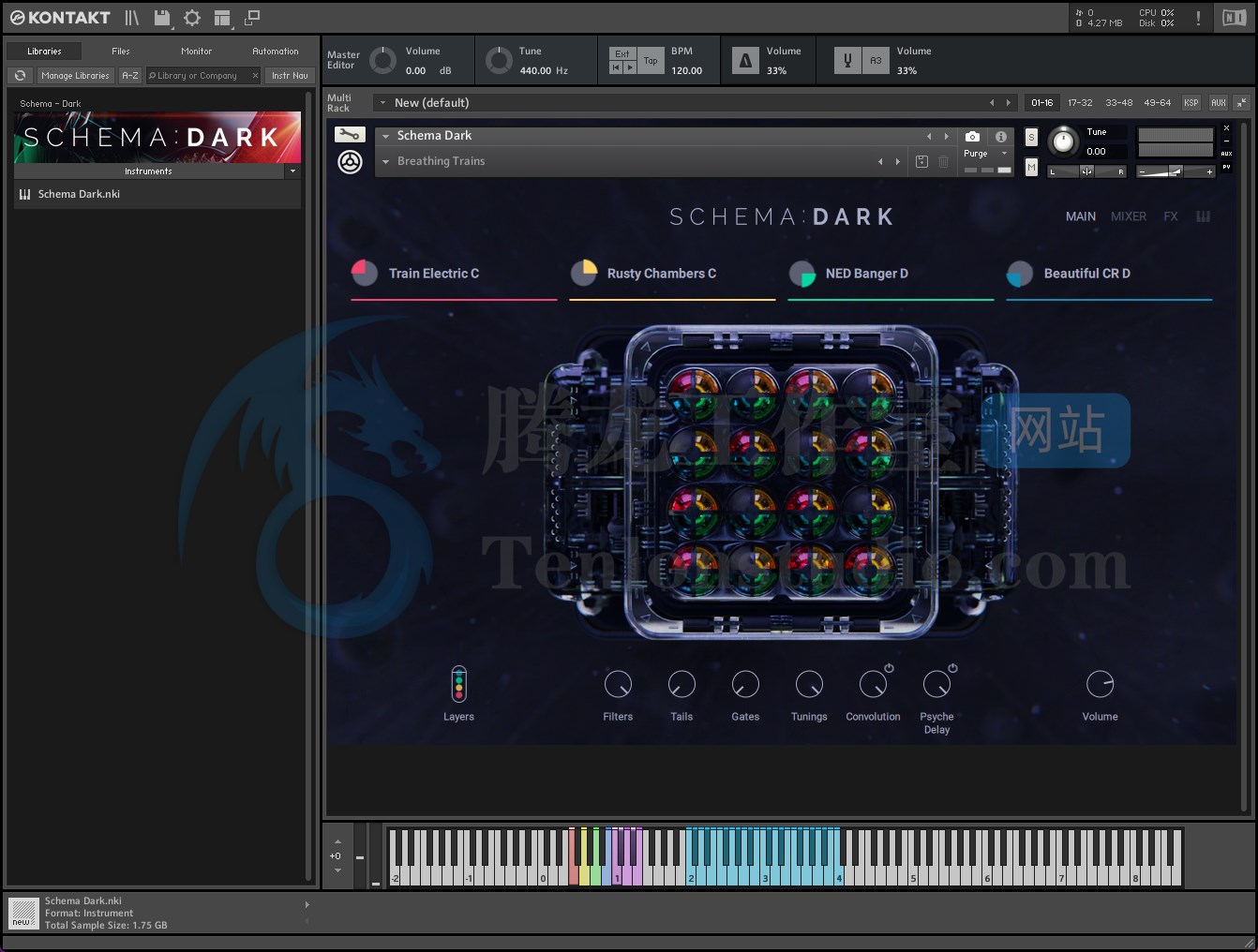The width and height of the screenshot is (1258, 952).
Task: Open the workspace layout menu icon
Action: (222, 18)
